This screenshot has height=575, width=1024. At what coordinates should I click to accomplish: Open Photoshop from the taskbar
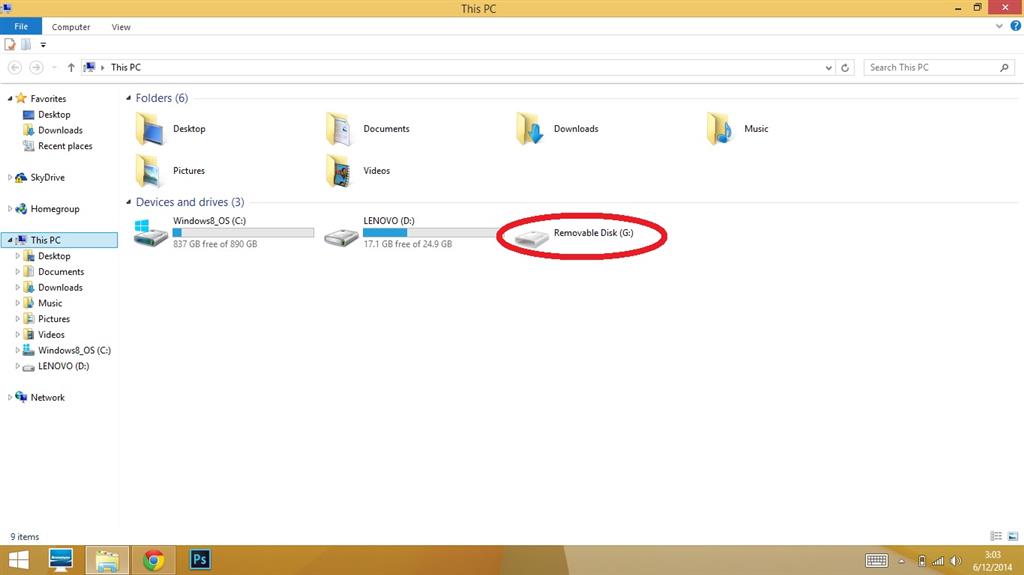200,560
